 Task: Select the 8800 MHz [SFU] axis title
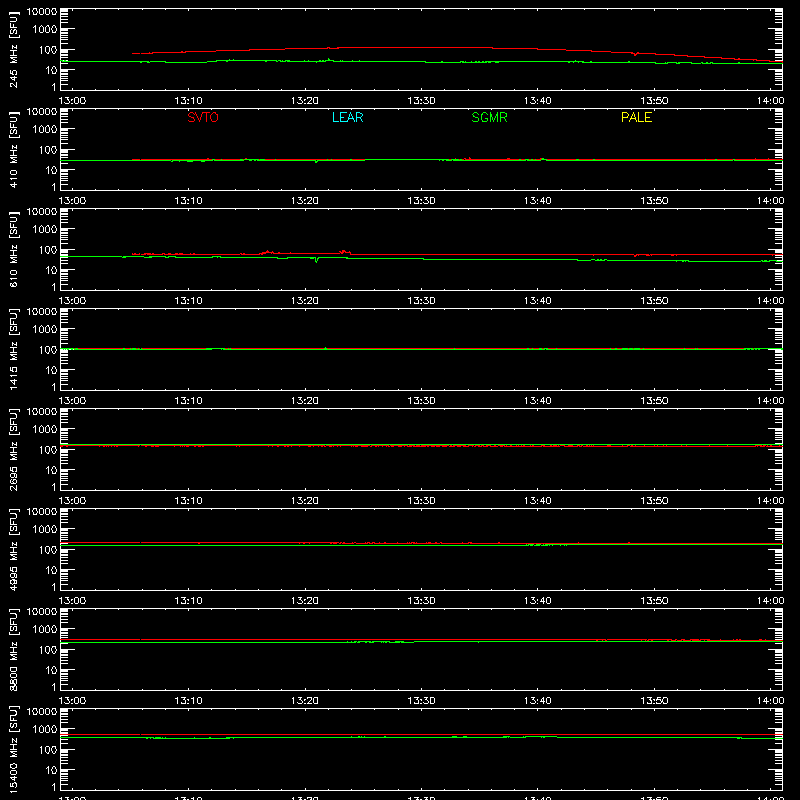tap(14, 649)
